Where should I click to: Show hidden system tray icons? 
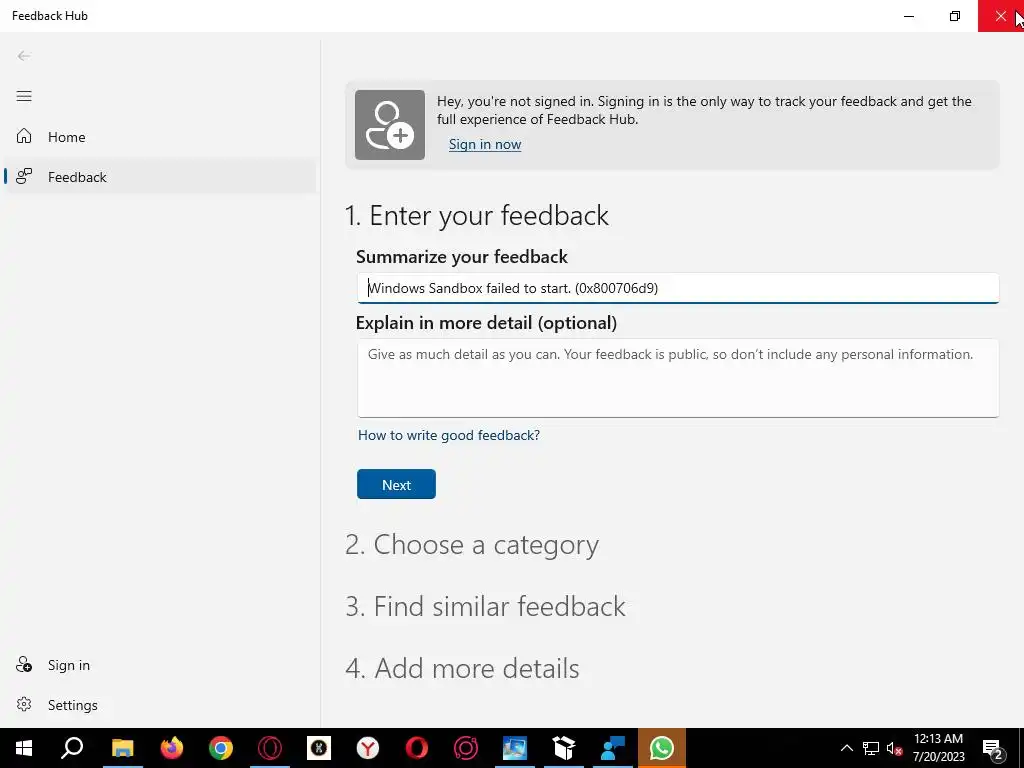[x=846, y=748]
